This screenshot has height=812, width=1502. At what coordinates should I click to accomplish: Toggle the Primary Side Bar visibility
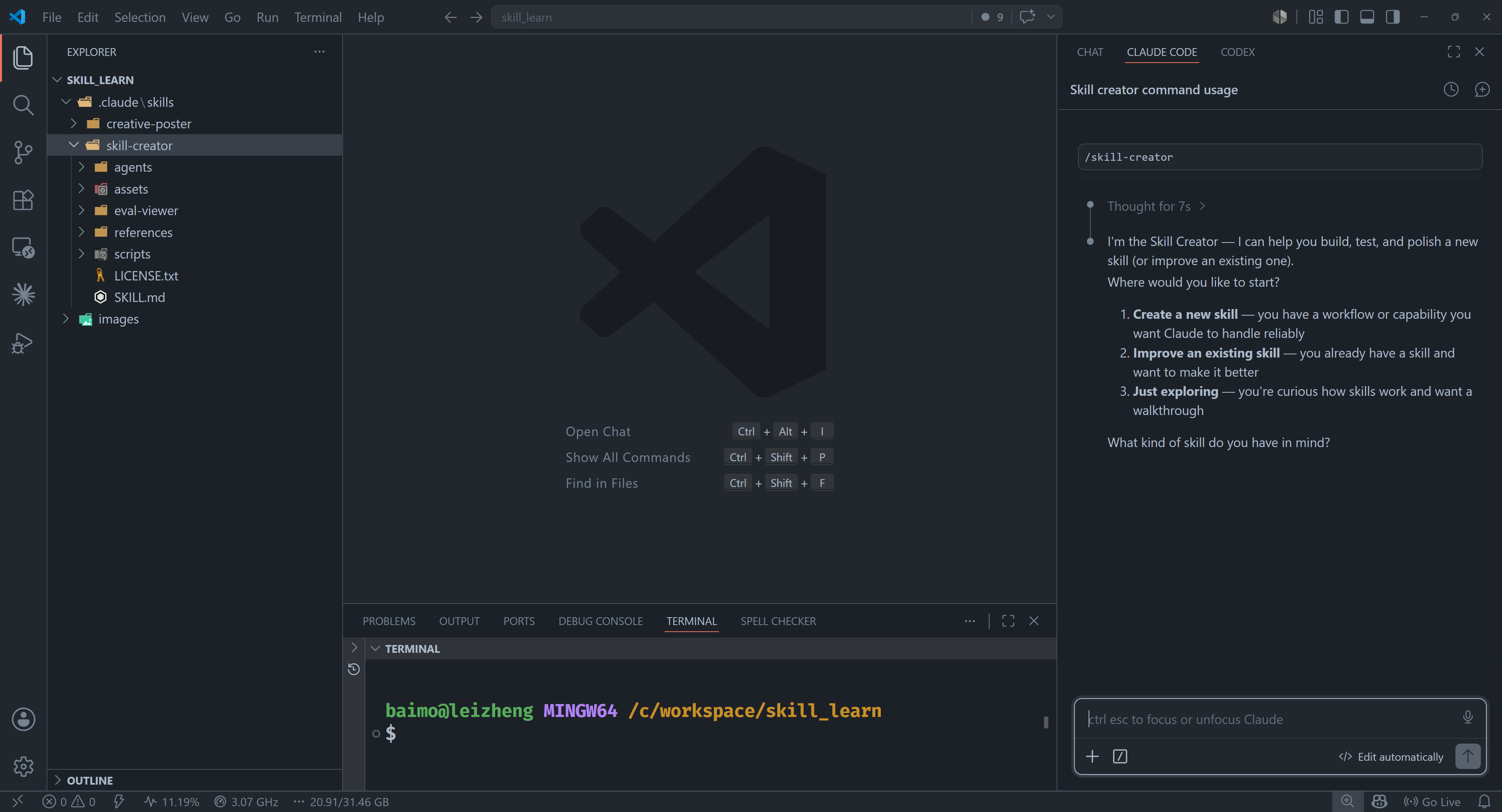1341,17
